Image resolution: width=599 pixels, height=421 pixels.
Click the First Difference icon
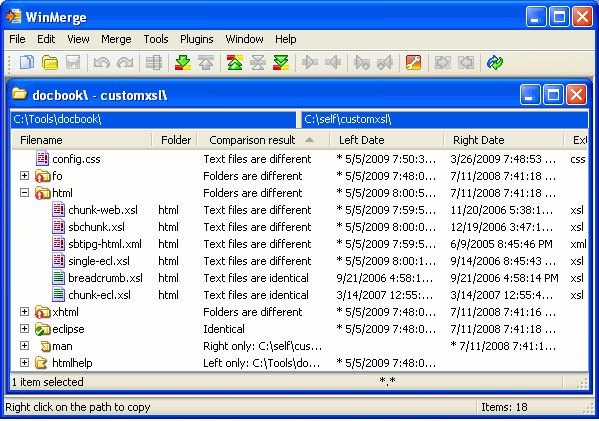pyautogui.click(x=235, y=62)
